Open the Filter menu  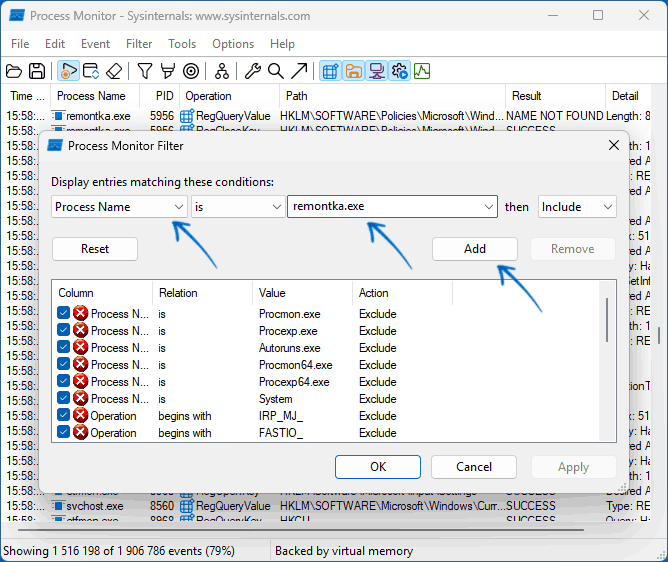coord(139,44)
